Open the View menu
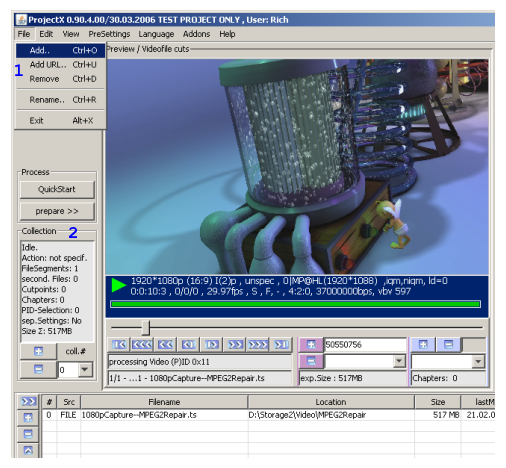The height and width of the screenshot is (468, 506). click(x=71, y=34)
